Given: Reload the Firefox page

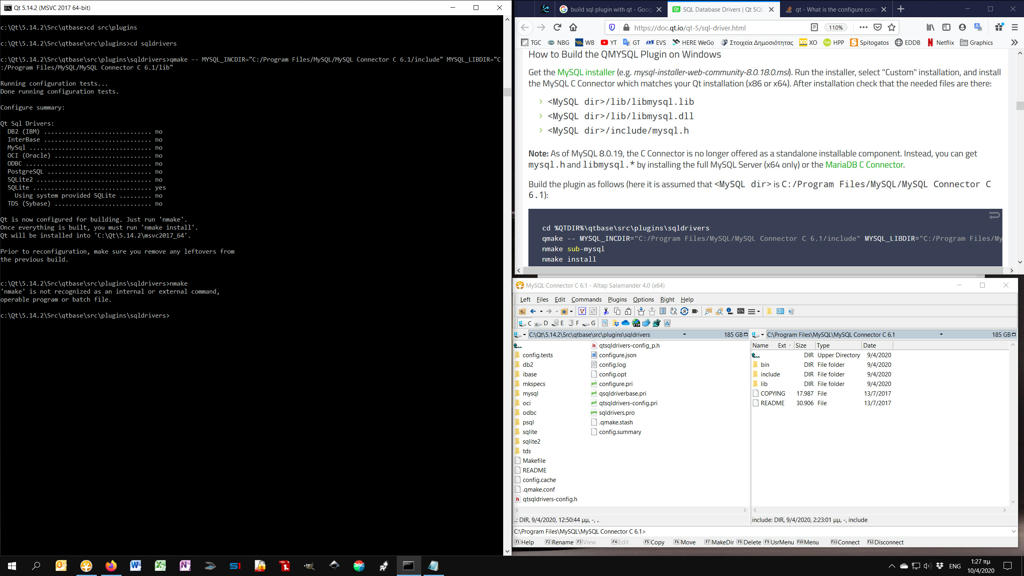Looking at the screenshot, I should [557, 27].
